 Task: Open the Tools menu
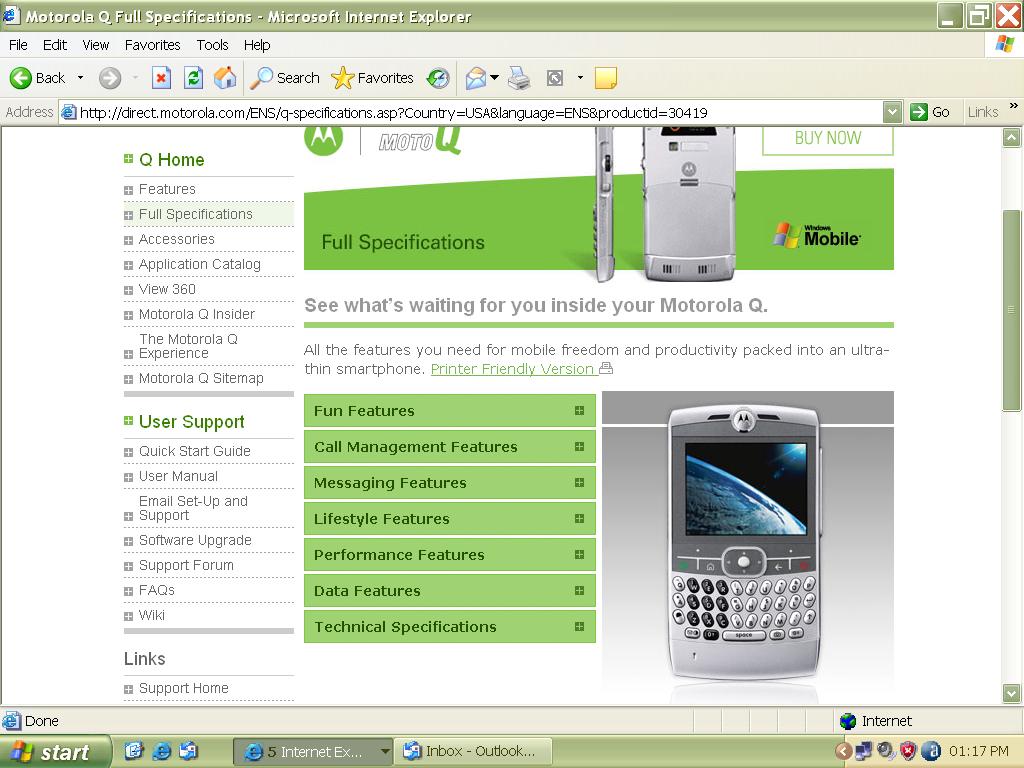click(212, 45)
